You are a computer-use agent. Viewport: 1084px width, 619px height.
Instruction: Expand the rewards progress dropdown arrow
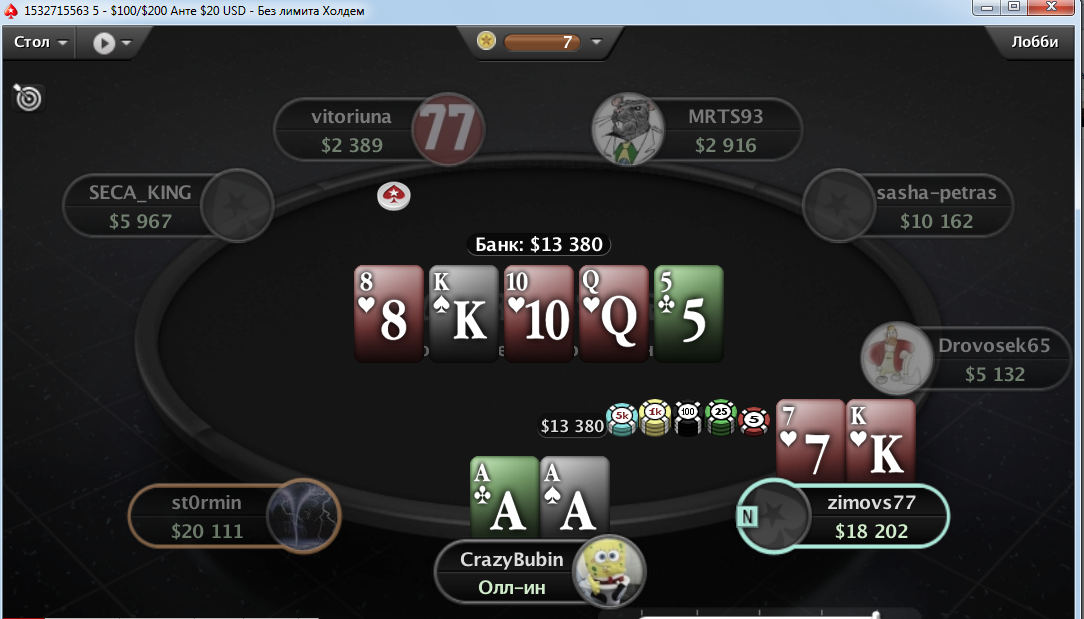pyautogui.click(x=596, y=42)
